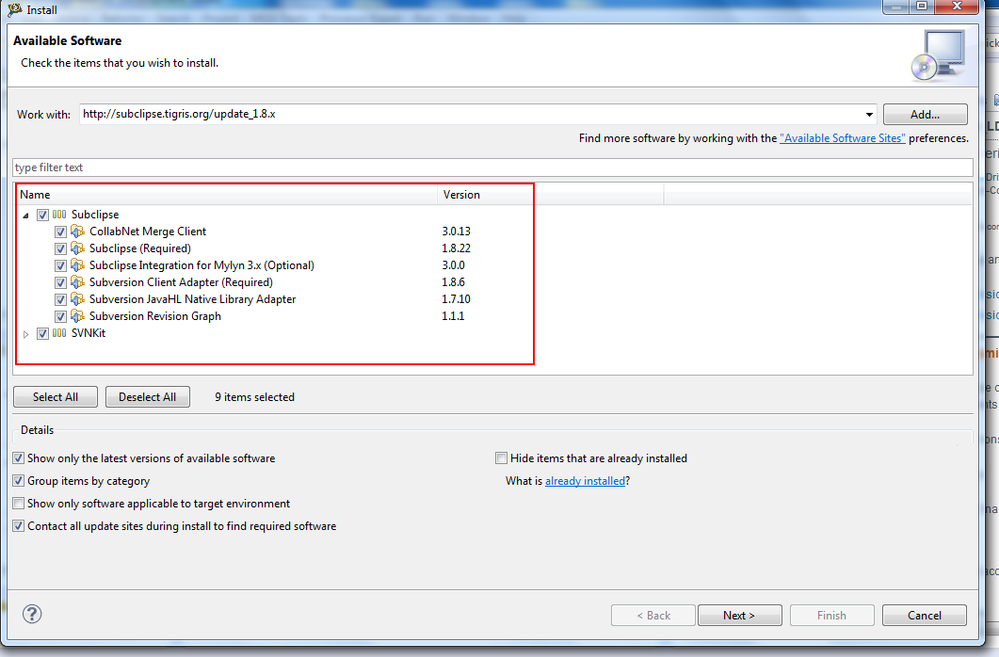This screenshot has width=999, height=657.
Task: Click the CollabNet Merge Client feature icon
Action: click(x=77, y=231)
